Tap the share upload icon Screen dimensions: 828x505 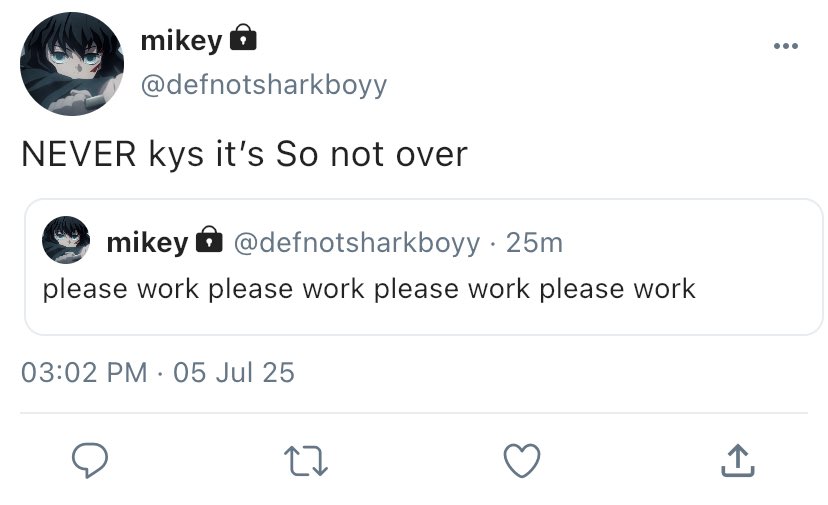pos(736,460)
